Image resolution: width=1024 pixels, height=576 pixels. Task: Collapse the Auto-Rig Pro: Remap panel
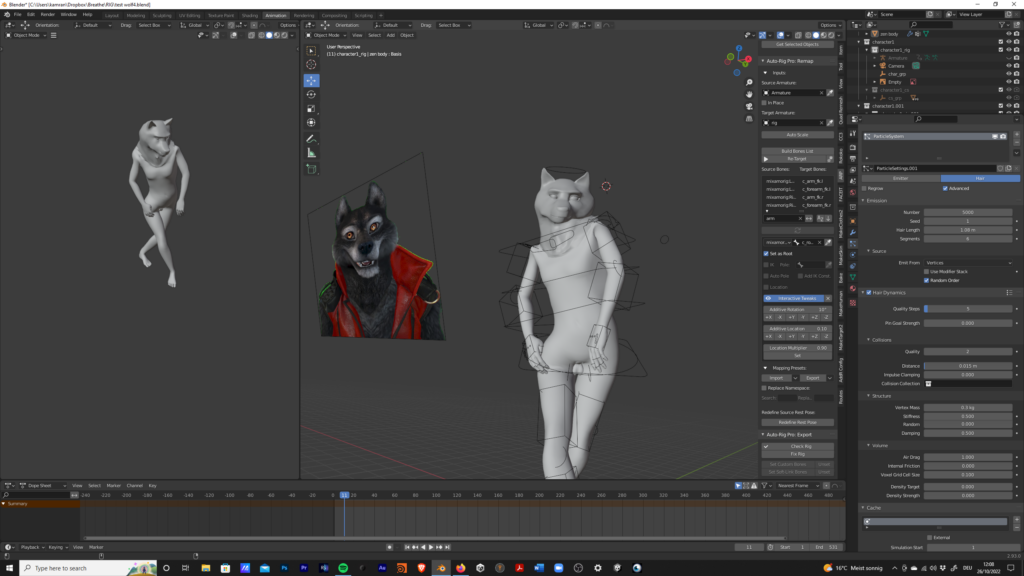[x=763, y=61]
